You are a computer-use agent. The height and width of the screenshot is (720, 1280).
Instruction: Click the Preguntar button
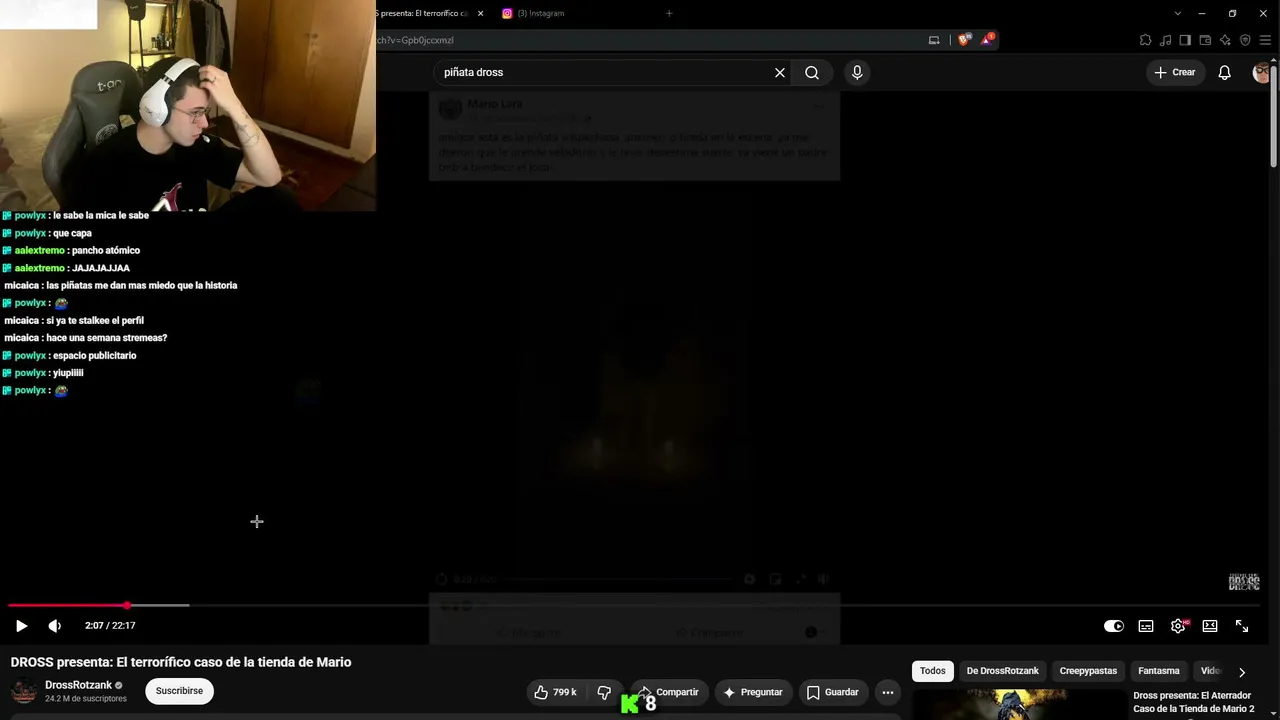(x=753, y=692)
